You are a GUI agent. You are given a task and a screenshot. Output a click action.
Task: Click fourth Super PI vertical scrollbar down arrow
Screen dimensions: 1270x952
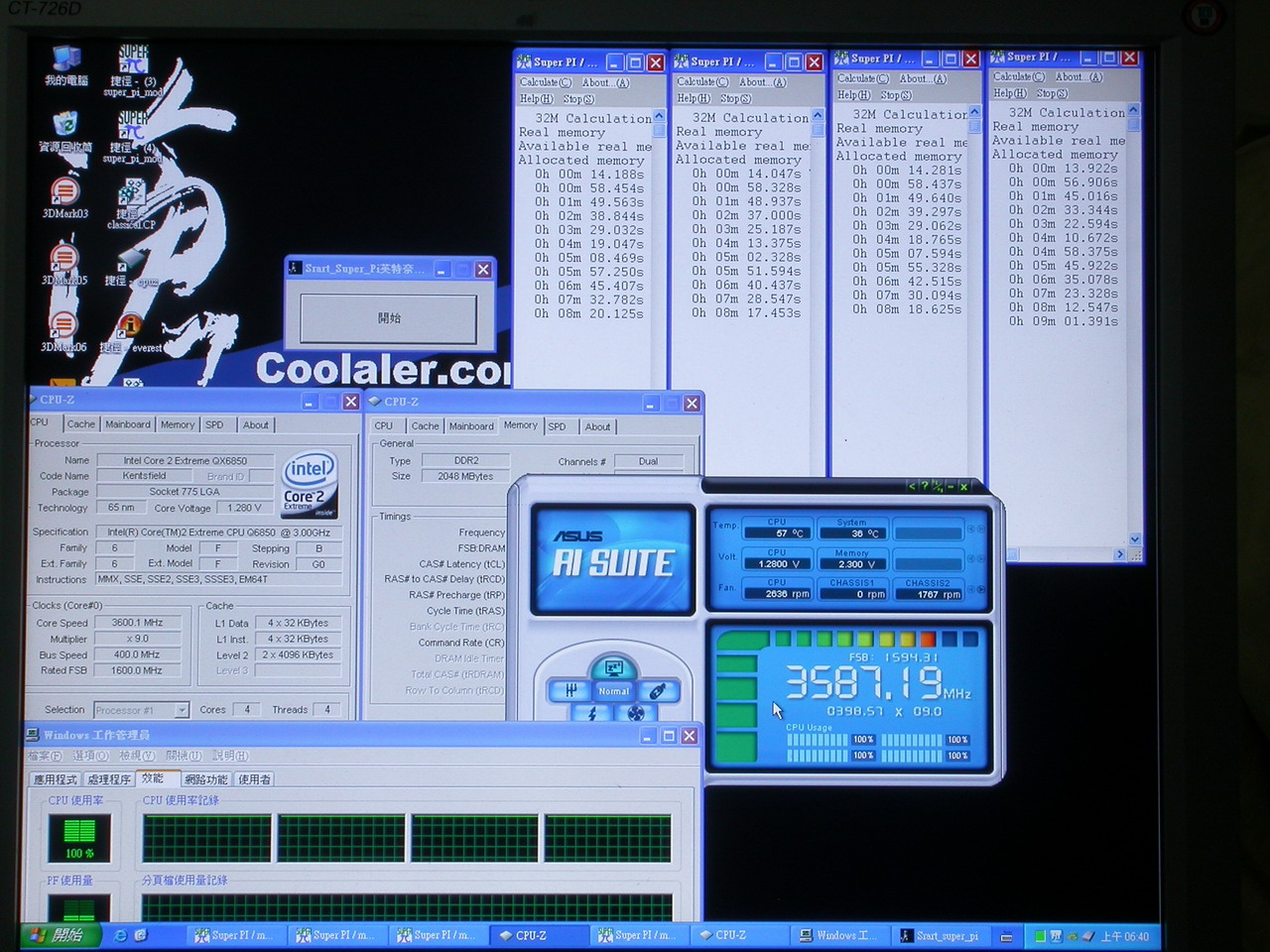[x=1134, y=539]
